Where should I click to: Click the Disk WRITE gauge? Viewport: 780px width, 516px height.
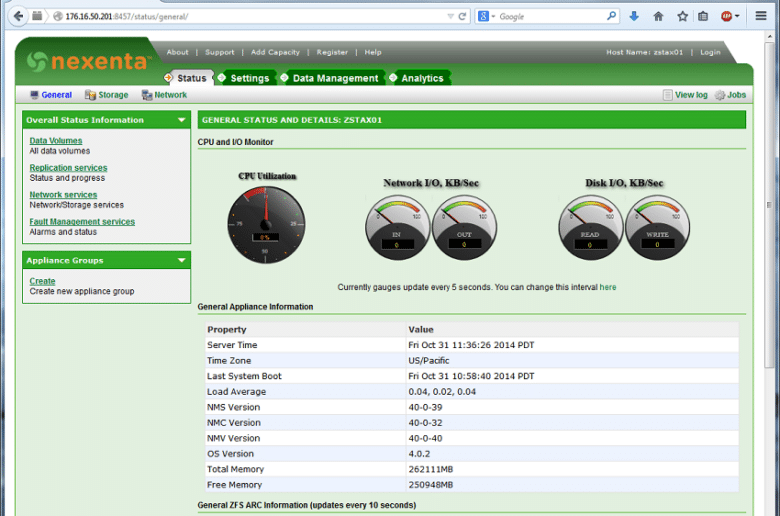coord(657,227)
